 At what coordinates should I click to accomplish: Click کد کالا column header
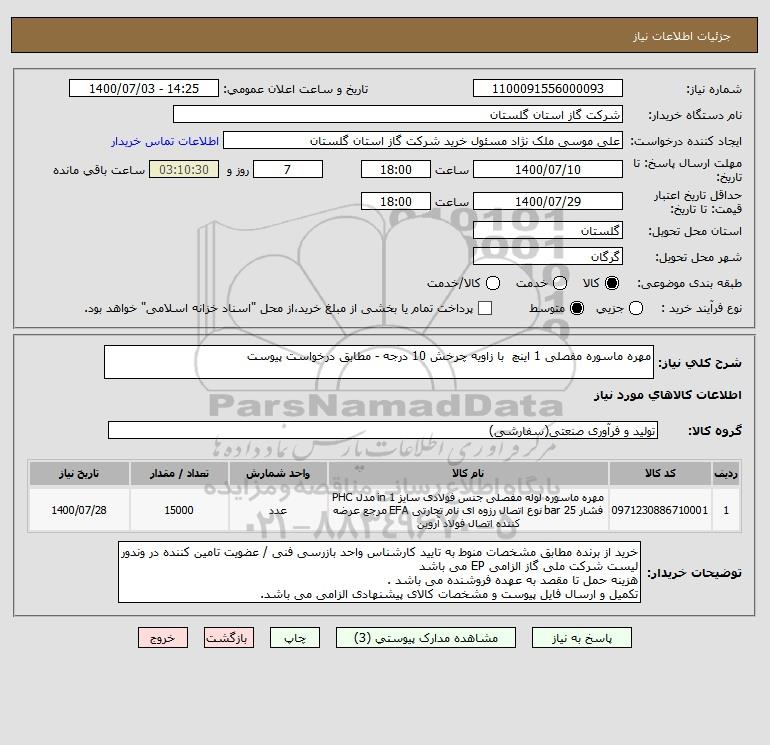[660, 473]
